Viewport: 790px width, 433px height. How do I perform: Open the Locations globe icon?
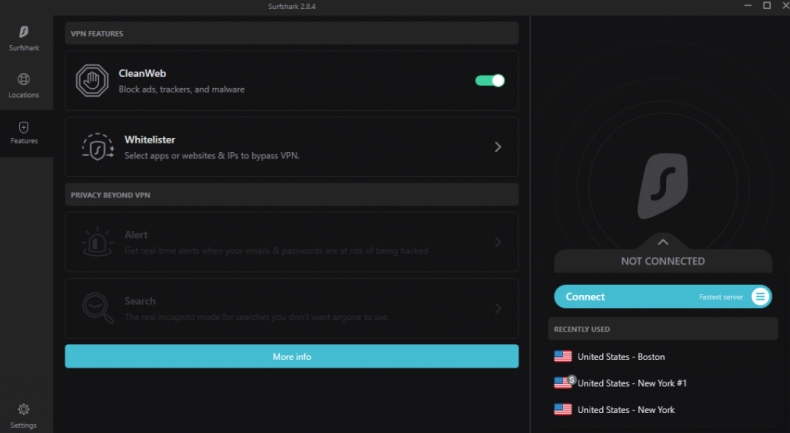click(x=24, y=79)
